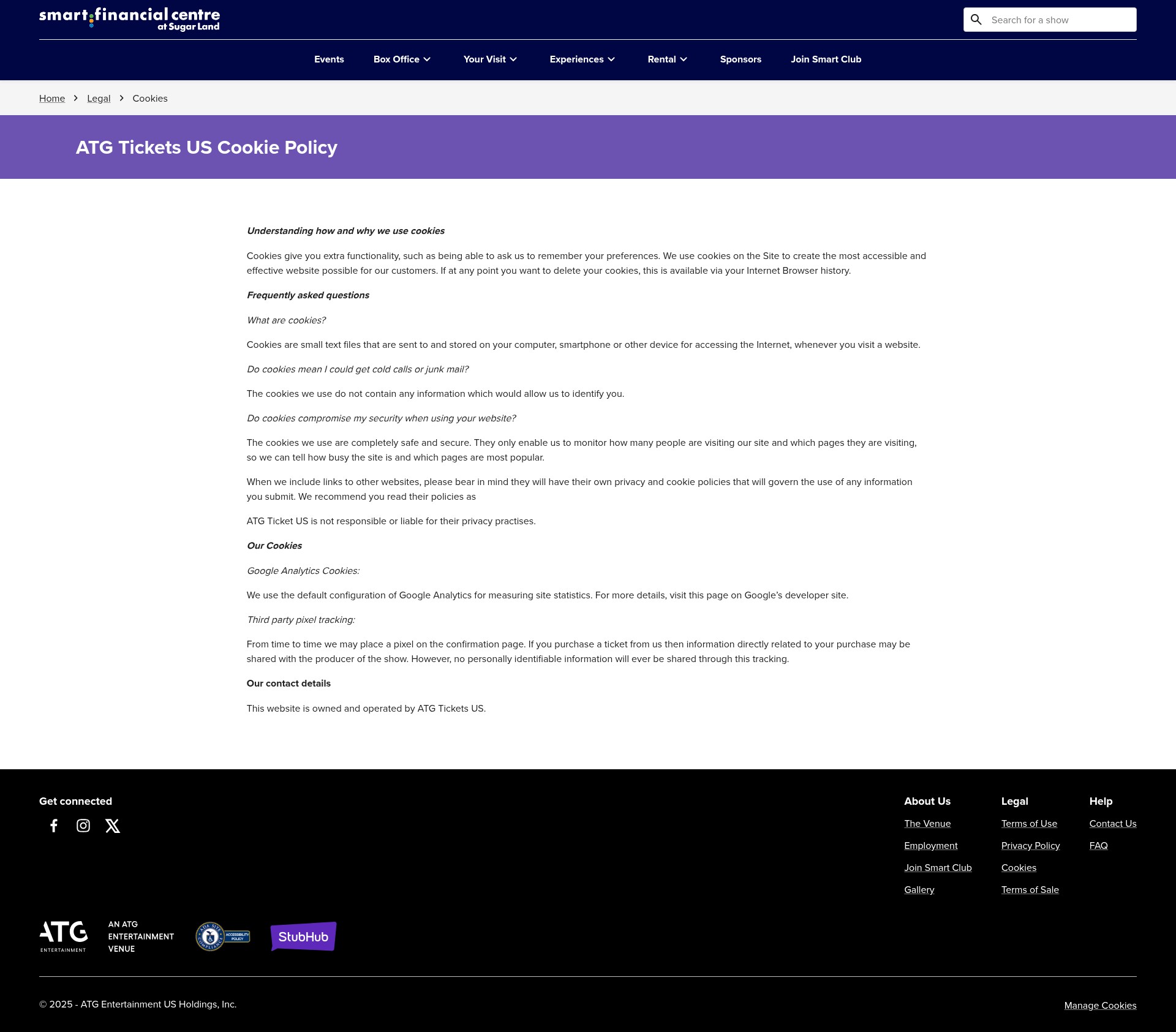
Task: Click 'AN ATG ENTERTAINMENT VENUE' text
Action: click(x=141, y=936)
